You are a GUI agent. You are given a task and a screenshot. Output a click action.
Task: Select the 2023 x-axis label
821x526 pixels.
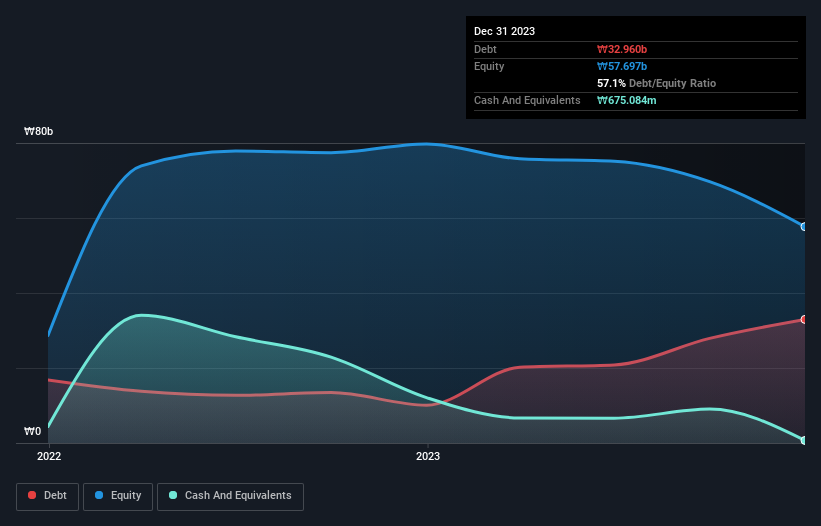point(428,456)
